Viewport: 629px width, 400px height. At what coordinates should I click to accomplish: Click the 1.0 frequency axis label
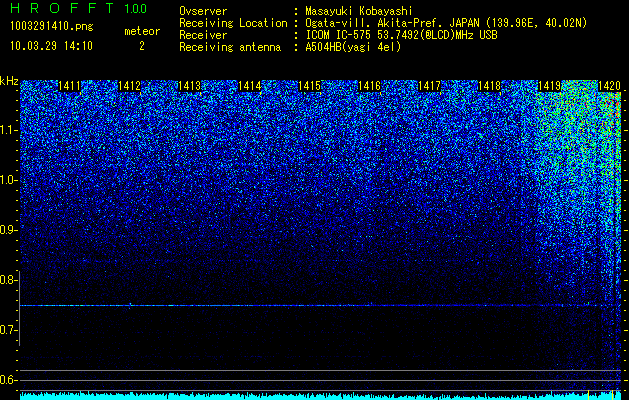point(8,180)
